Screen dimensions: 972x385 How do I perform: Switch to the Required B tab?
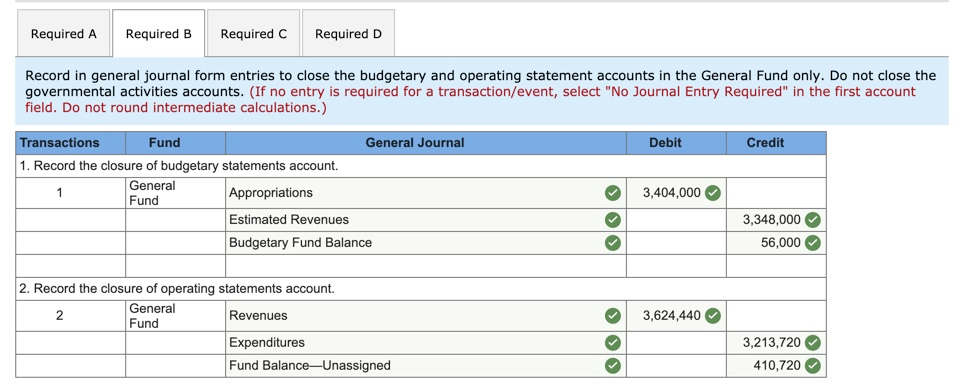click(159, 33)
